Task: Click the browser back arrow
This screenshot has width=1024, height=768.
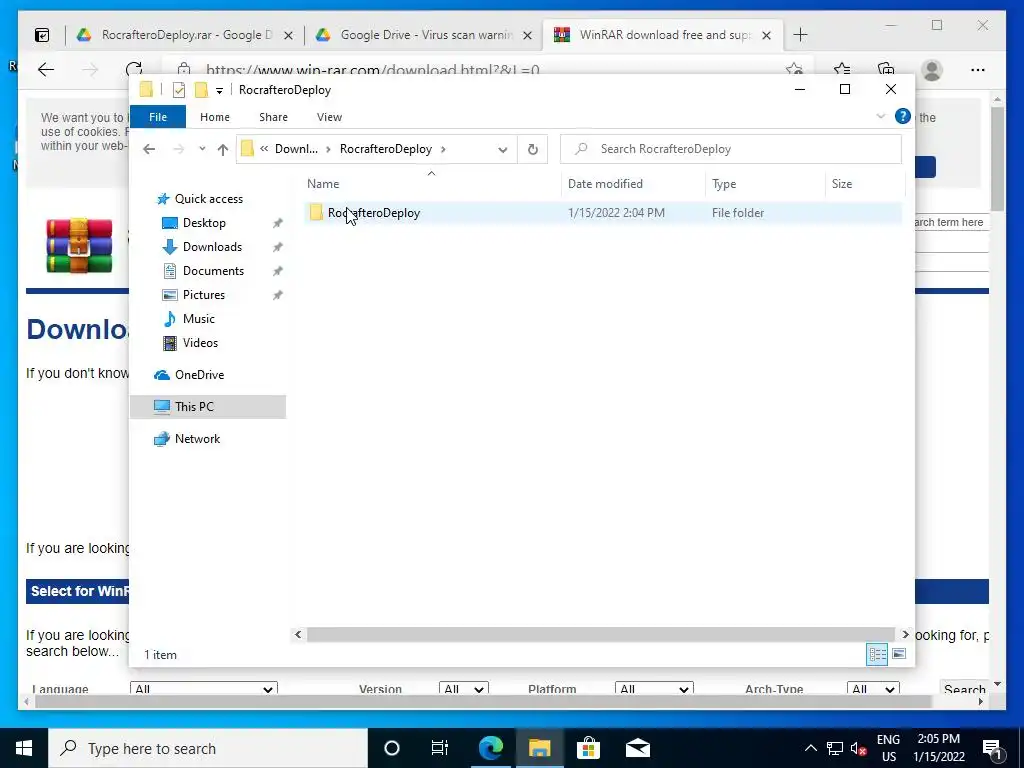Action: click(46, 70)
